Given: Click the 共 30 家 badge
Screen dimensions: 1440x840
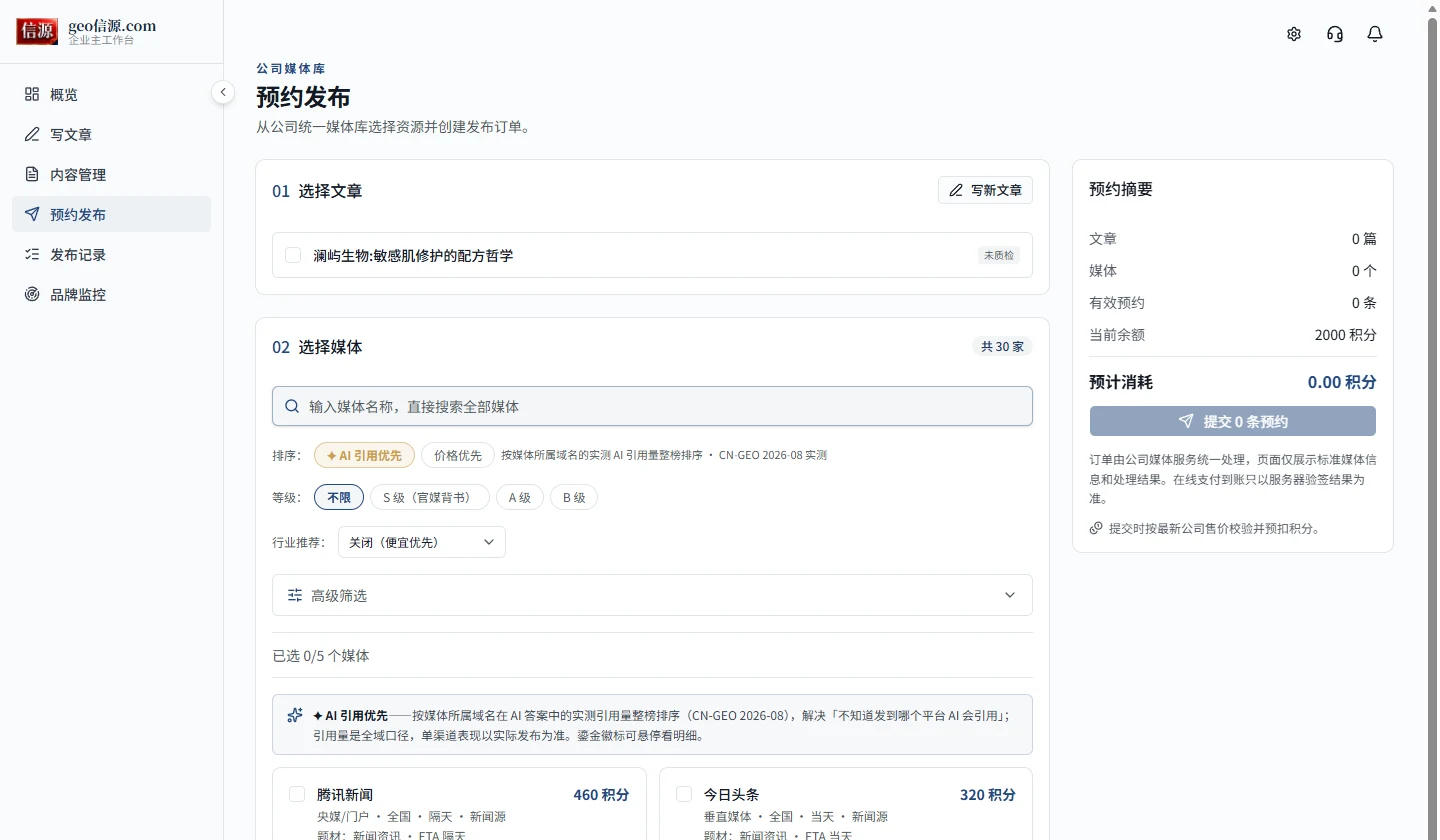Looking at the screenshot, I should pyautogui.click(x=1002, y=346).
